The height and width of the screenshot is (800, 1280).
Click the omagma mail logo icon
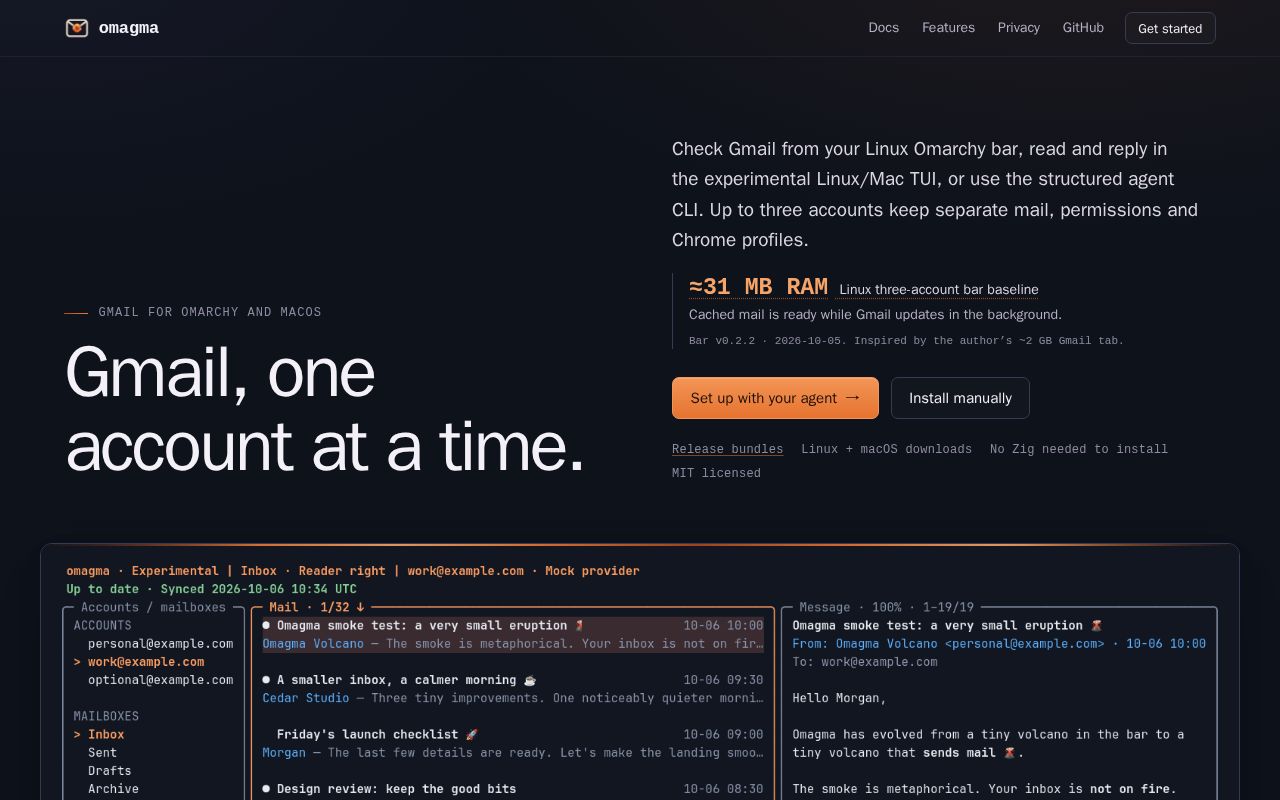pyautogui.click(x=77, y=28)
